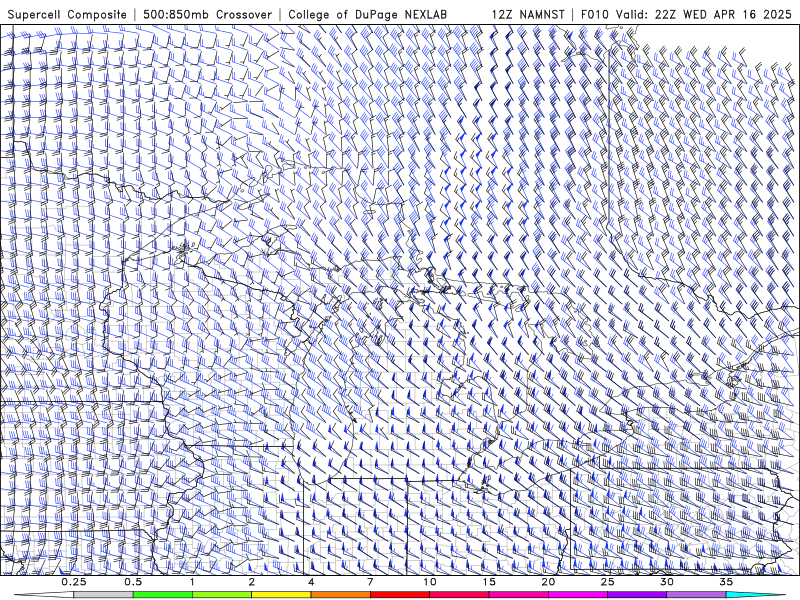The image size is (800, 600).
Task: Click the legend value label '35'
Action: 726,582
